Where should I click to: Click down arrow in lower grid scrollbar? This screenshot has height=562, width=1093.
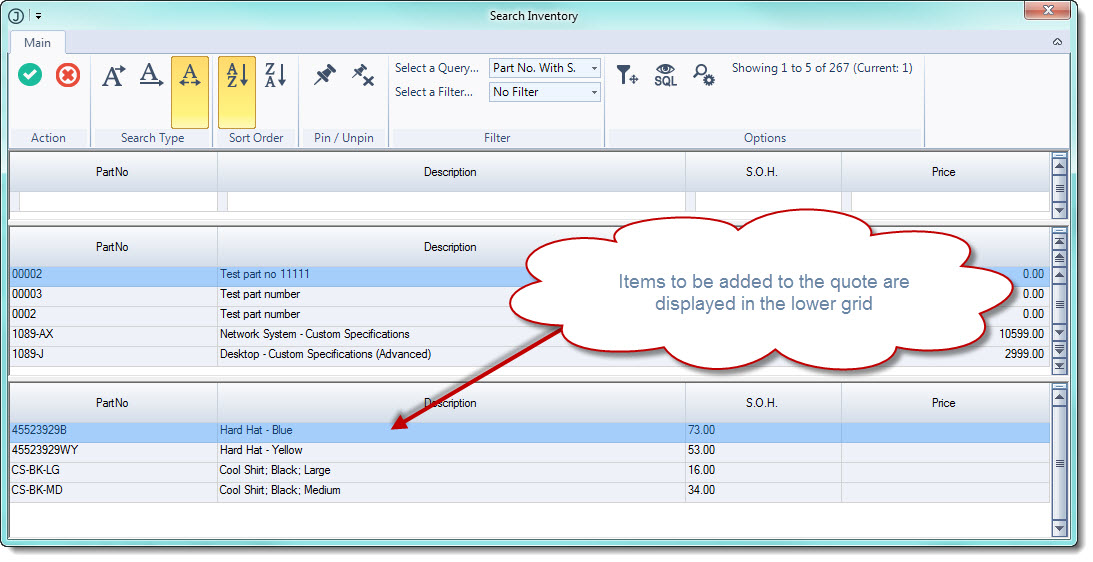(x=1060, y=529)
